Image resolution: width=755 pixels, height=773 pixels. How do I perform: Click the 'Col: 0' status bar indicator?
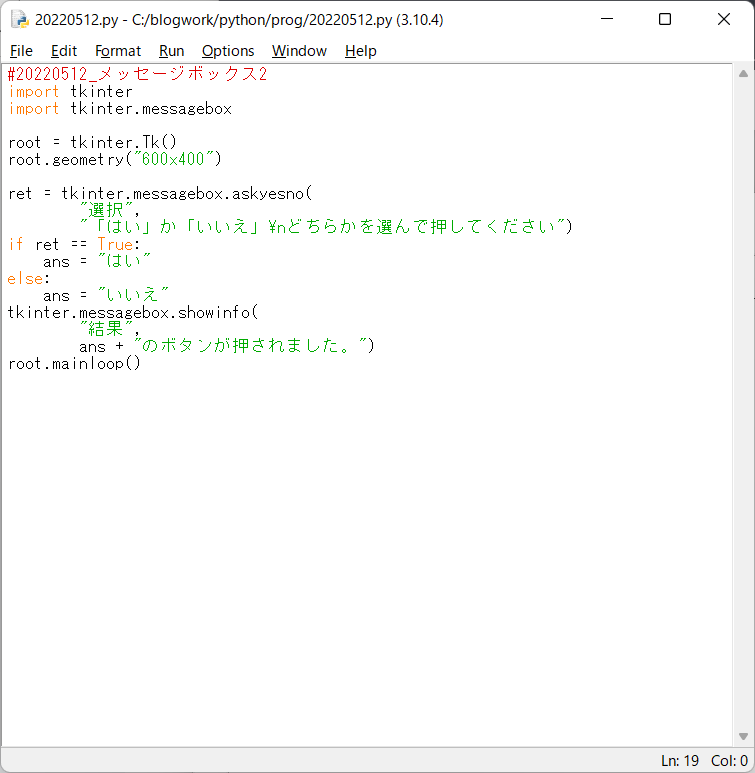tap(729, 761)
